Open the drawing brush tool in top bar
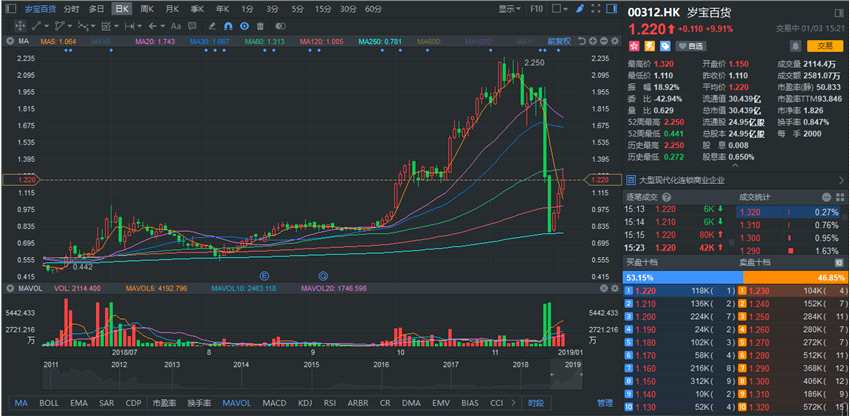 tap(580, 9)
